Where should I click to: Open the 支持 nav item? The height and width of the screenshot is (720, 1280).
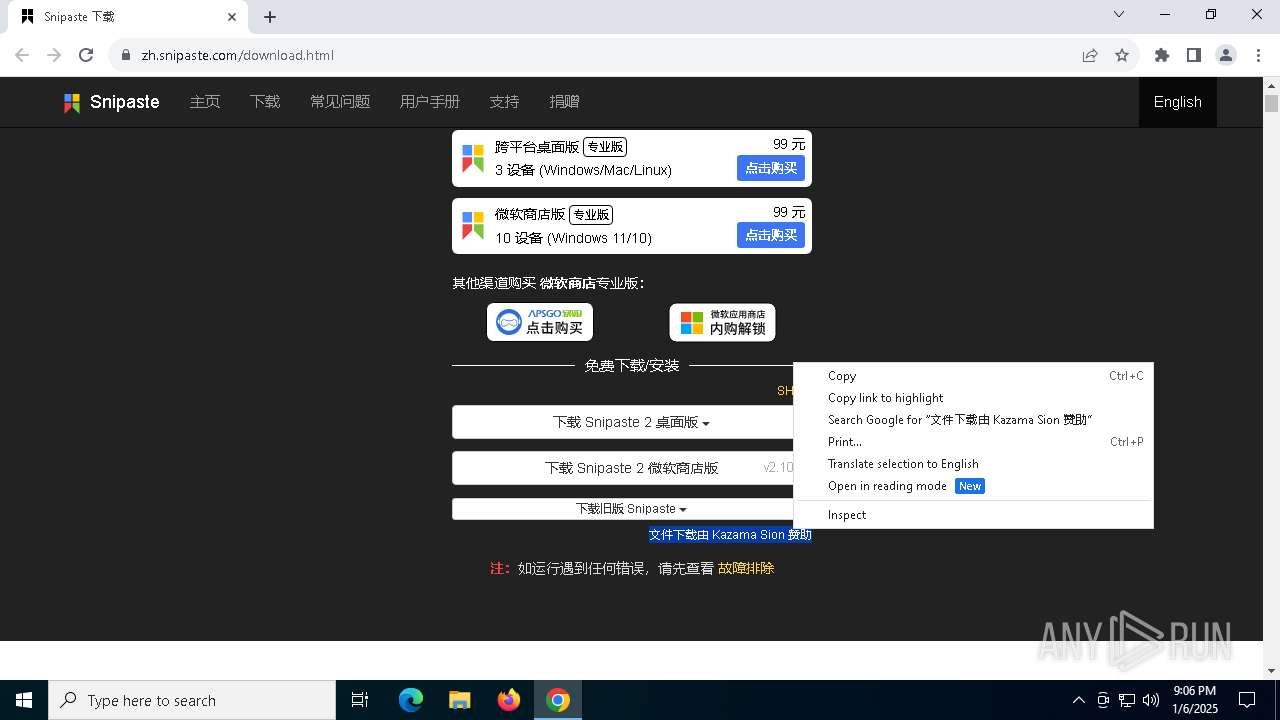point(505,102)
